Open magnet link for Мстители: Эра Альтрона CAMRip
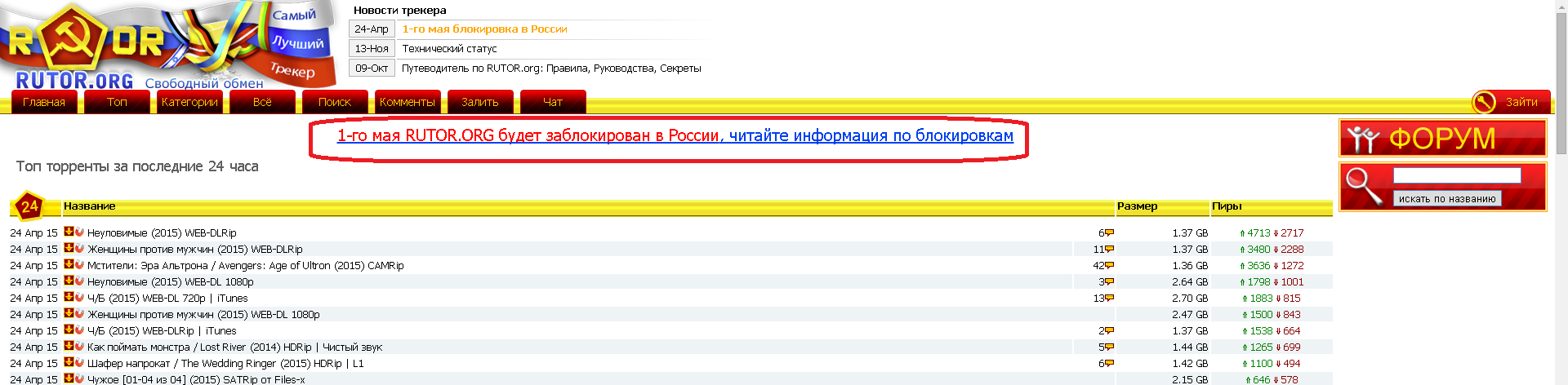Image resolution: width=1568 pixels, height=385 pixels. 79,265
